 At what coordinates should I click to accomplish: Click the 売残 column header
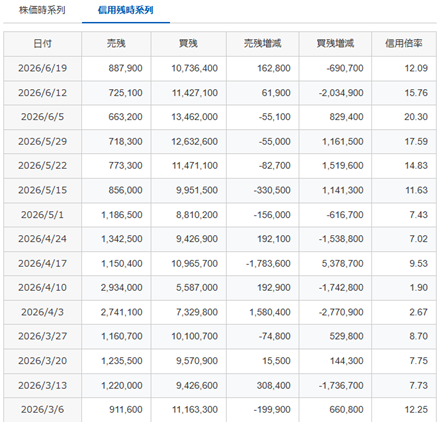116,44
